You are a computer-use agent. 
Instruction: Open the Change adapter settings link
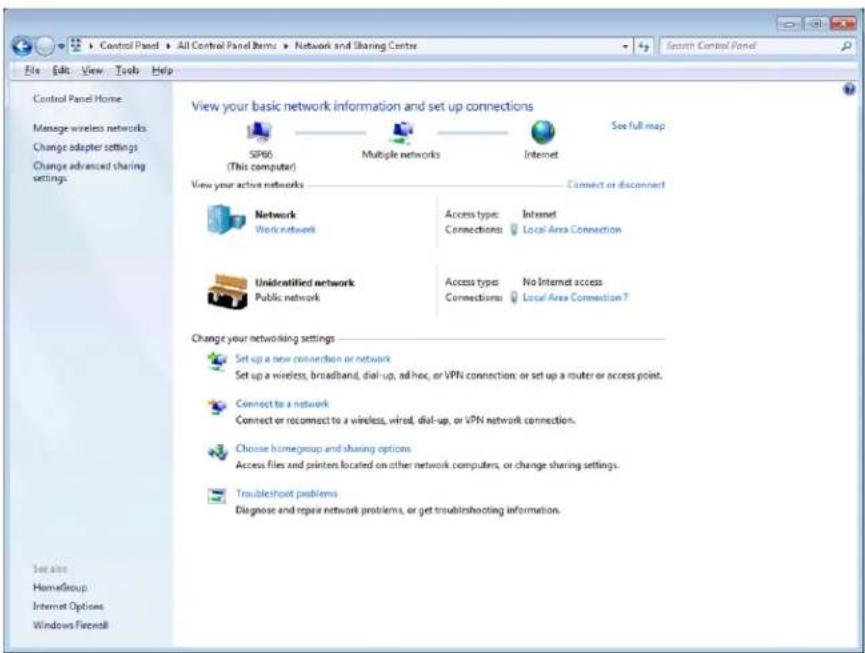click(85, 147)
